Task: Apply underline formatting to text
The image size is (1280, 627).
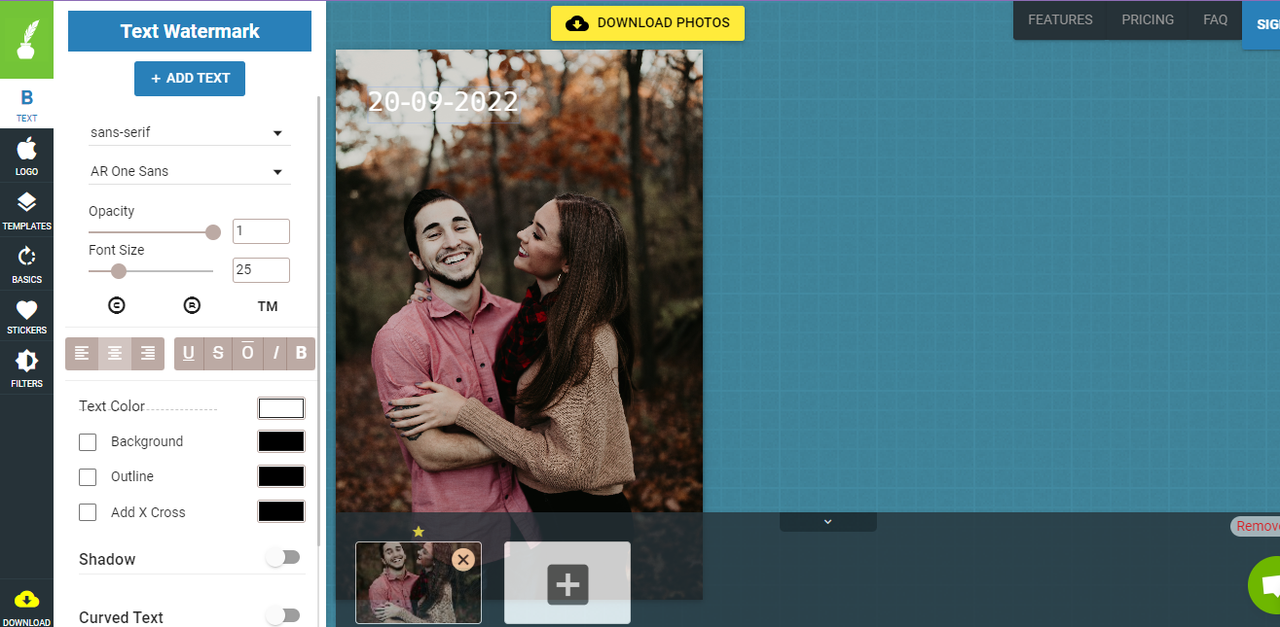Action: click(x=188, y=353)
